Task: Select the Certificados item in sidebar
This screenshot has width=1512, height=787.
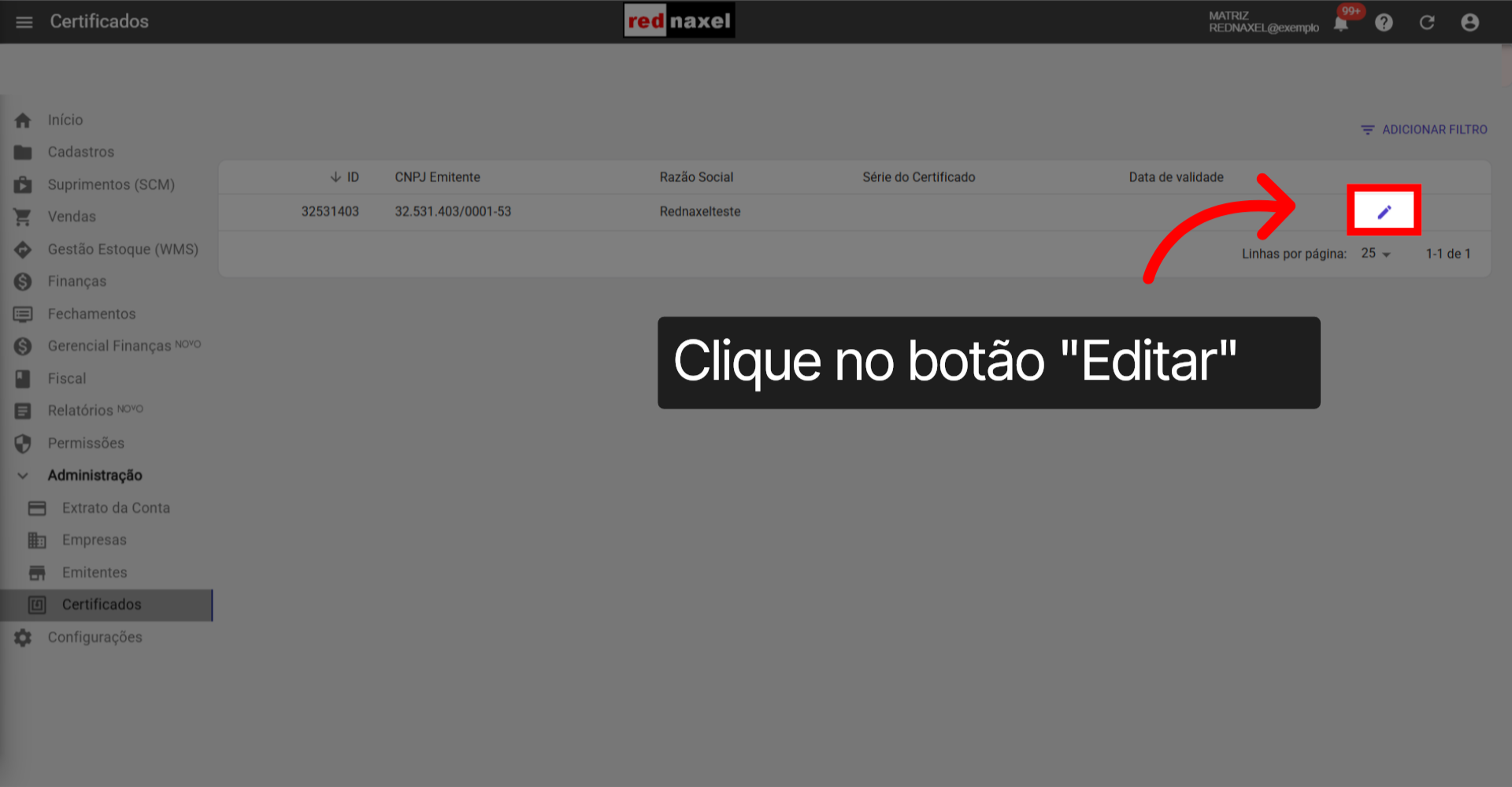Action: click(x=102, y=604)
